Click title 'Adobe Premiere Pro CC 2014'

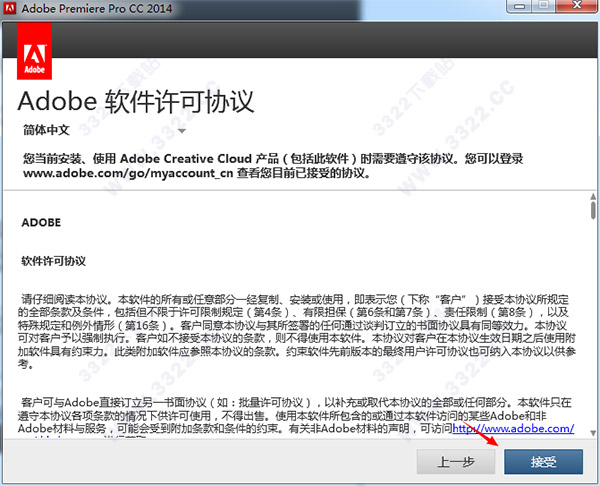click(x=97, y=8)
